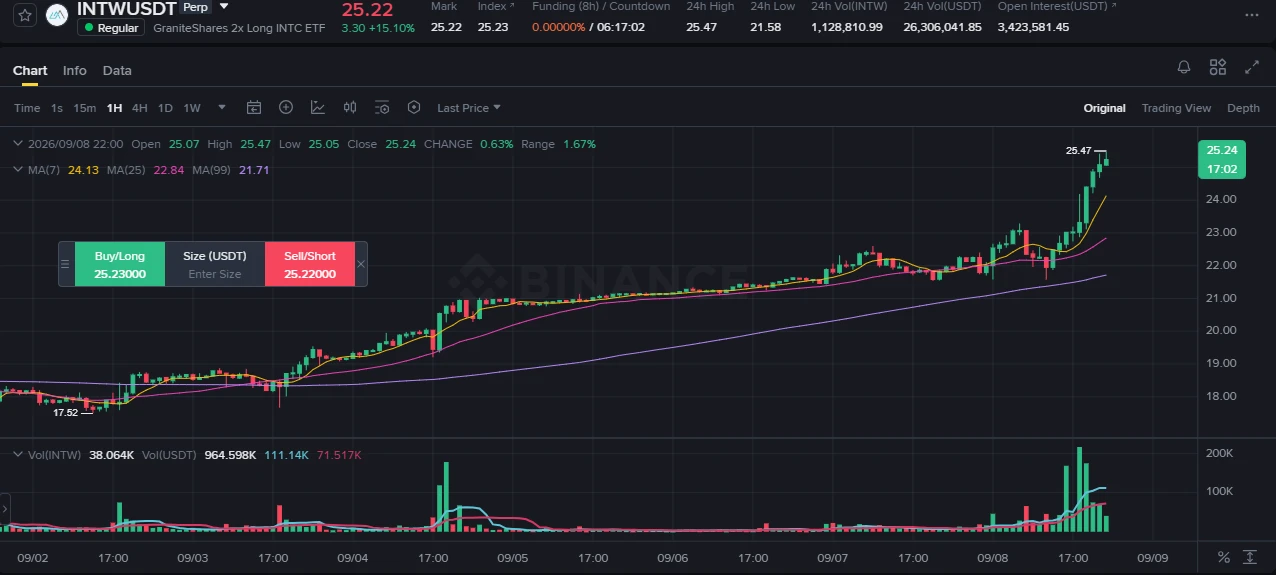Screen dimensions: 1276x575
Task: Open chart display settings icon
Action: (x=382, y=108)
